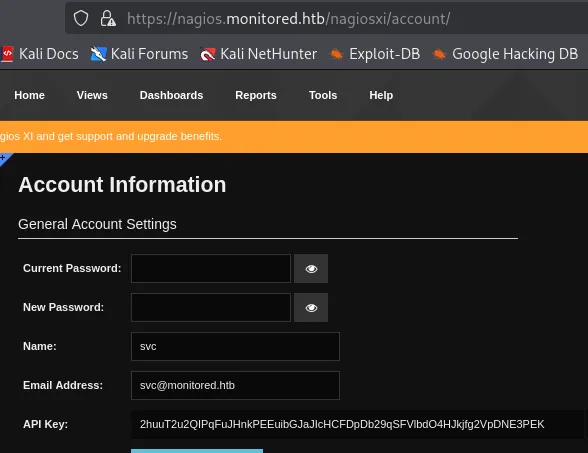This screenshot has width=588, height=453.
Task: Click the padlock site security icon
Action: click(108, 18)
